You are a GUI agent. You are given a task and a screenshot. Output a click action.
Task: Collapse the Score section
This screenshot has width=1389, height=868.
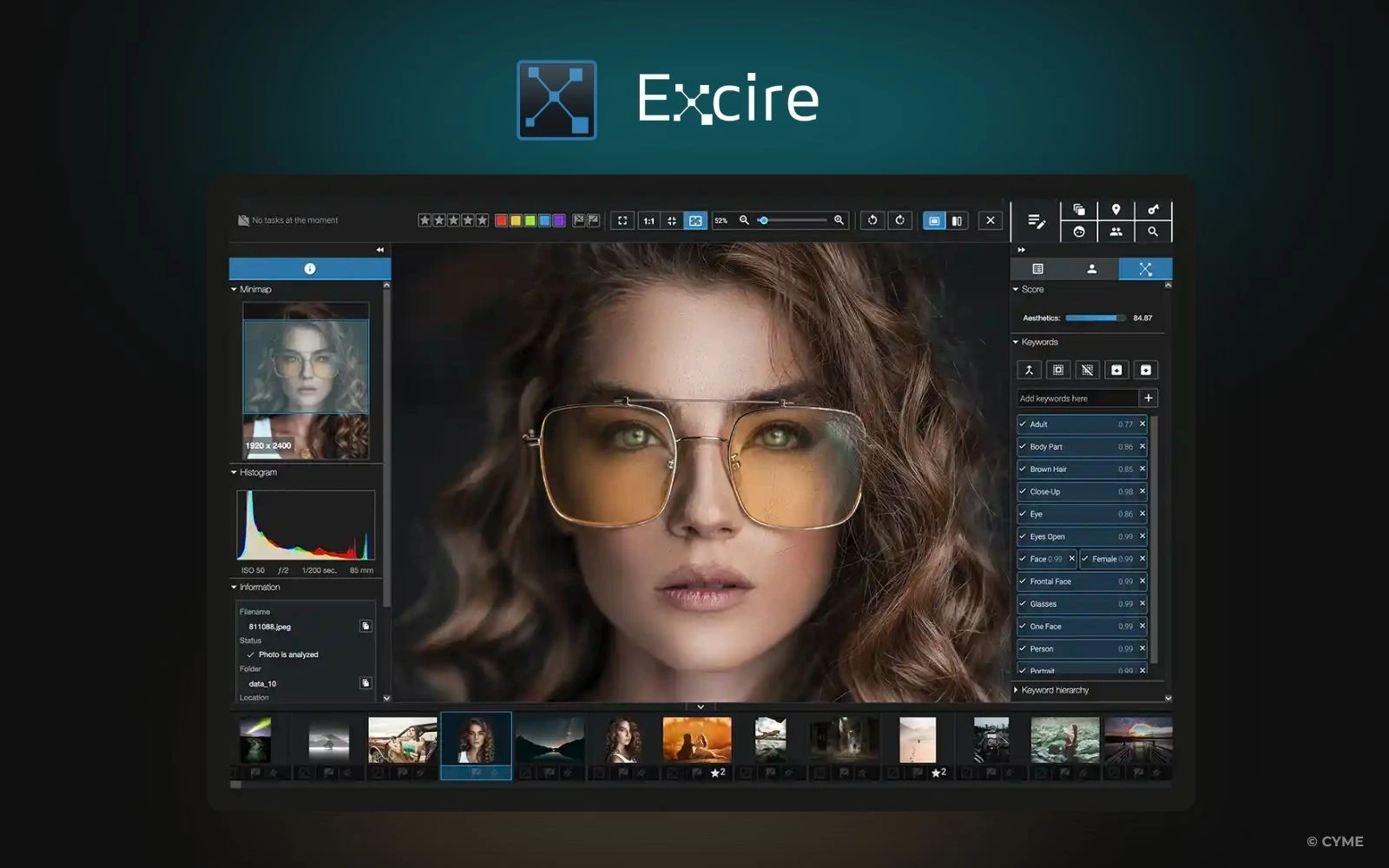pyautogui.click(x=1015, y=289)
